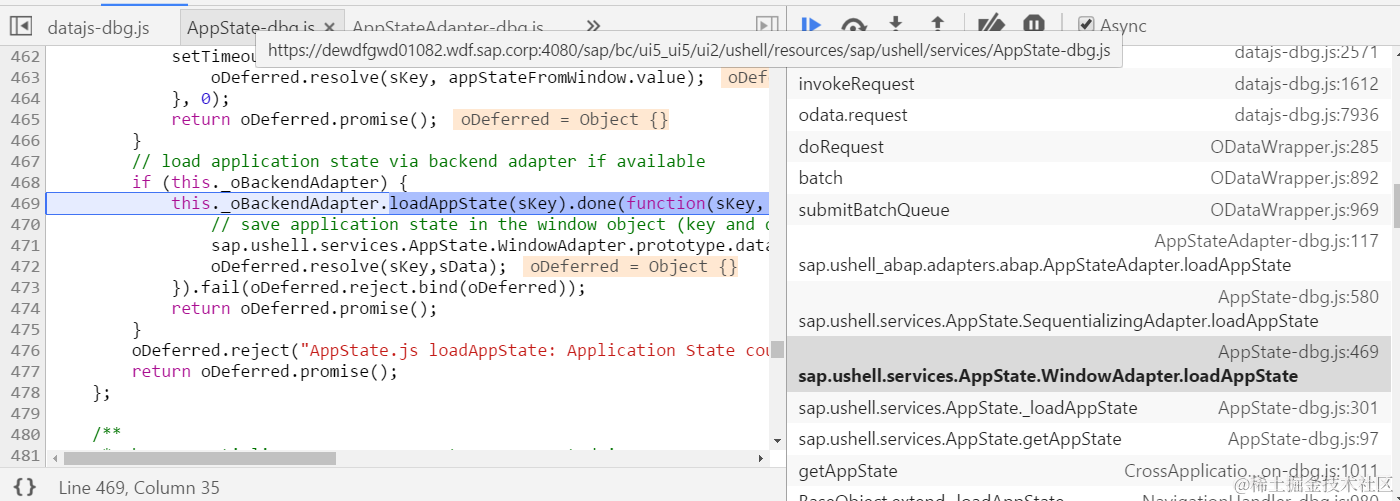The width and height of the screenshot is (1400, 501).
Task: Step over next function call
Action: [x=853, y=25]
